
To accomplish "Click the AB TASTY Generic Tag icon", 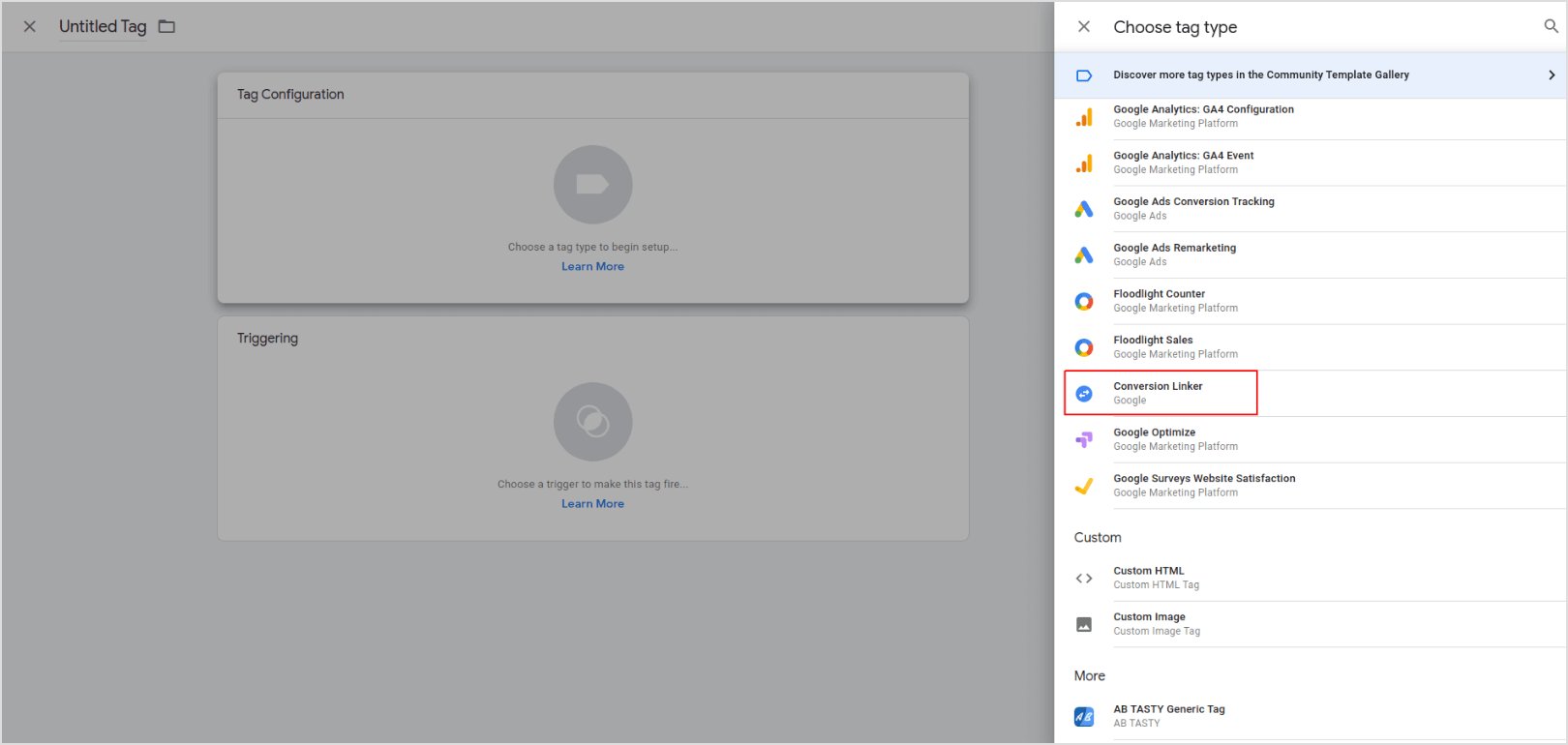I will [1084, 717].
